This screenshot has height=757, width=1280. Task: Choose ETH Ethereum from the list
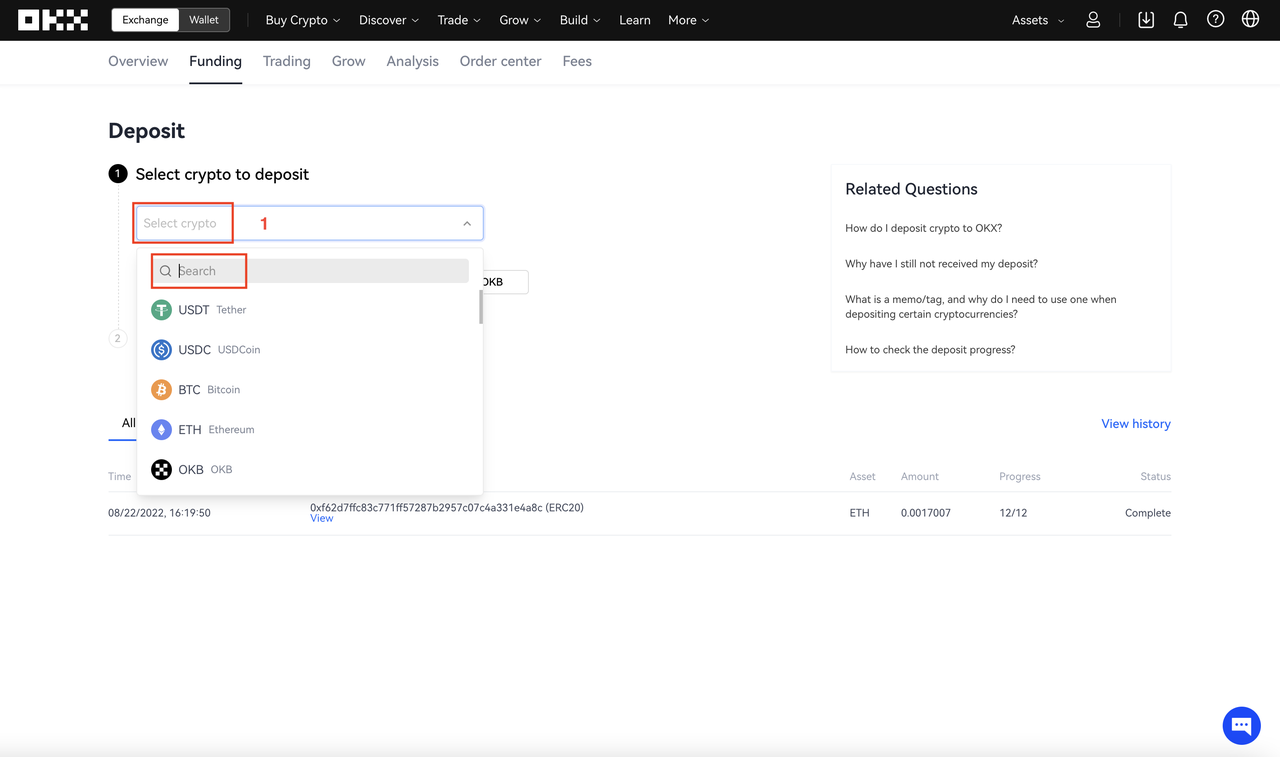[x=310, y=430]
